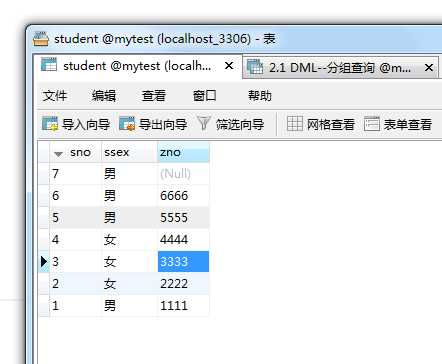The width and height of the screenshot is (442, 364).
Task: Click the current row indicator arrow
Action: (44, 262)
